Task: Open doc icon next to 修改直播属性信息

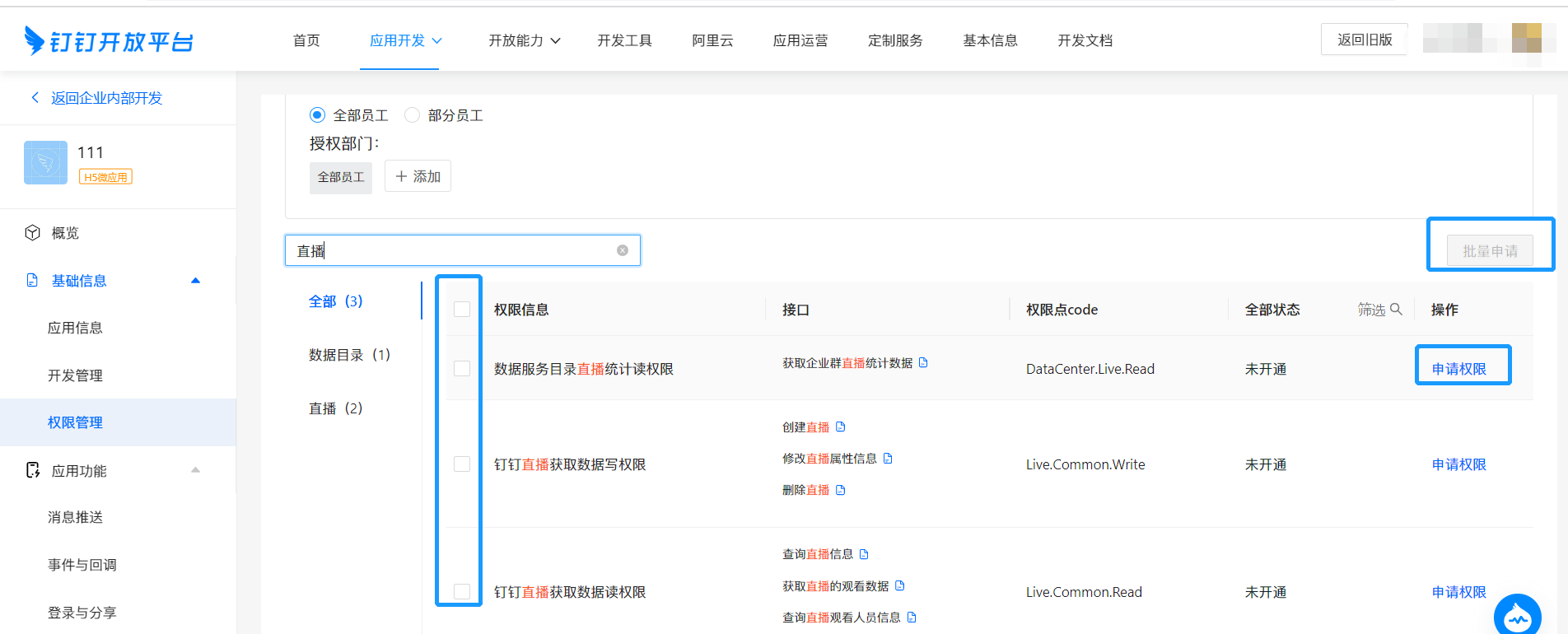Action: click(x=888, y=458)
